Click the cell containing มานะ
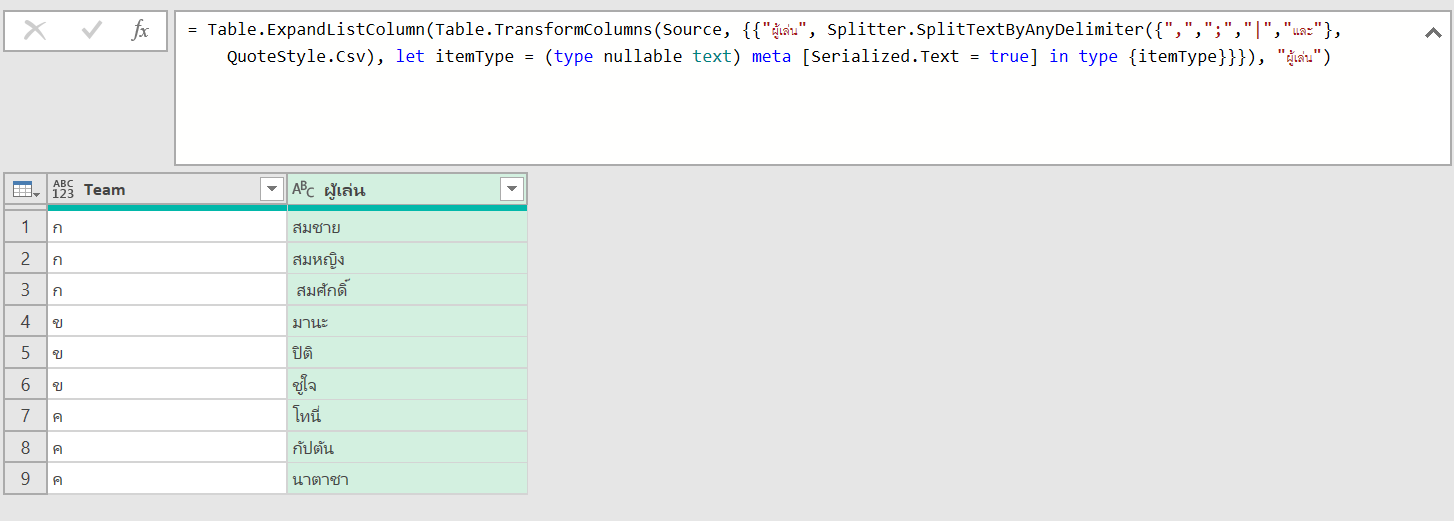This screenshot has height=521, width=1454. coord(407,322)
